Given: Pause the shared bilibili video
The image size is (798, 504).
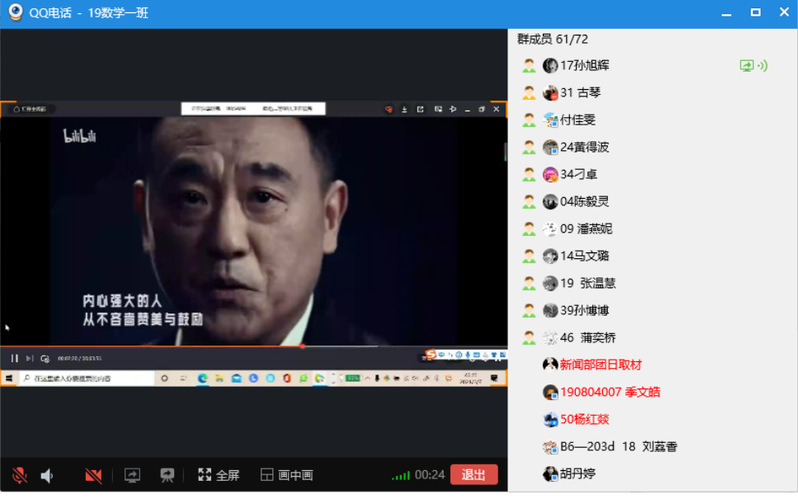Looking at the screenshot, I should point(14,358).
